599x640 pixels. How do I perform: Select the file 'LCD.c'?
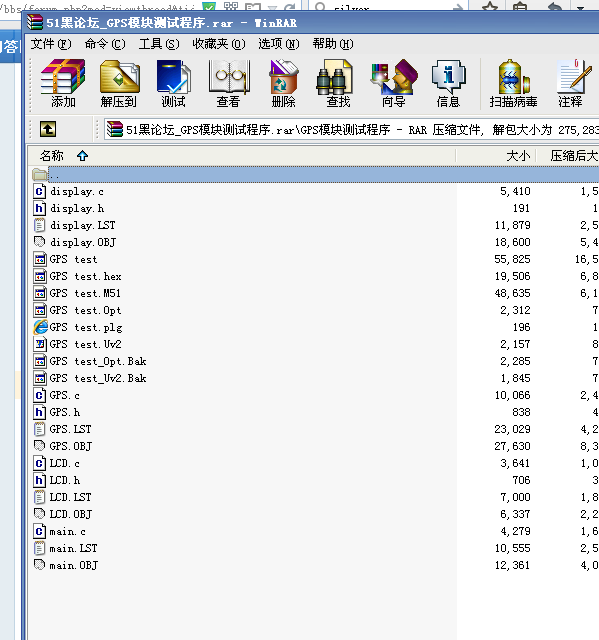pos(64,464)
